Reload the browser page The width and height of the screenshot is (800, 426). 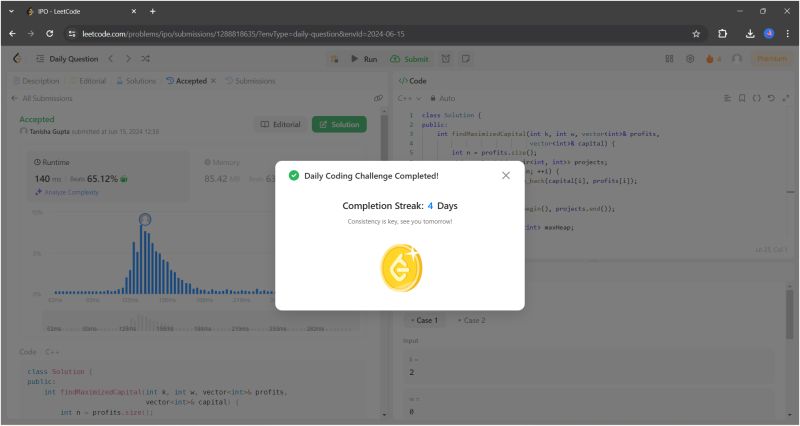coord(49,34)
